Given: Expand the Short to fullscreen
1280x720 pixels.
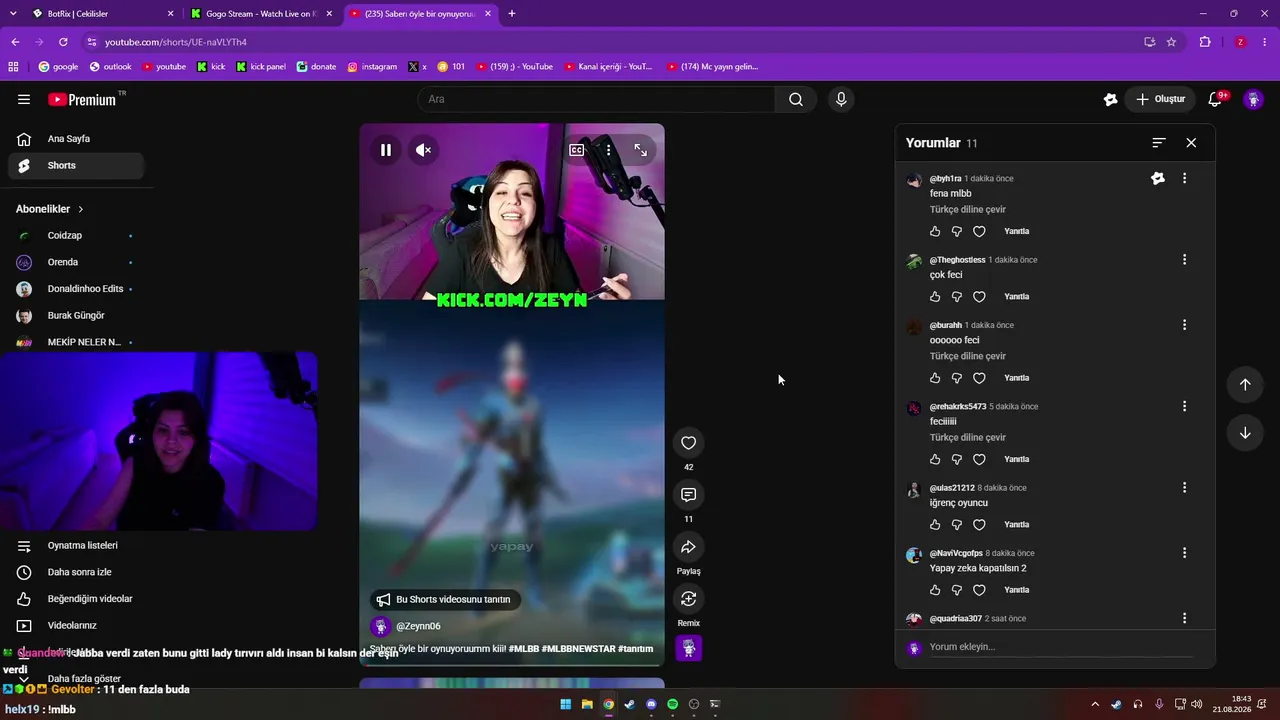Looking at the screenshot, I should click(x=641, y=150).
